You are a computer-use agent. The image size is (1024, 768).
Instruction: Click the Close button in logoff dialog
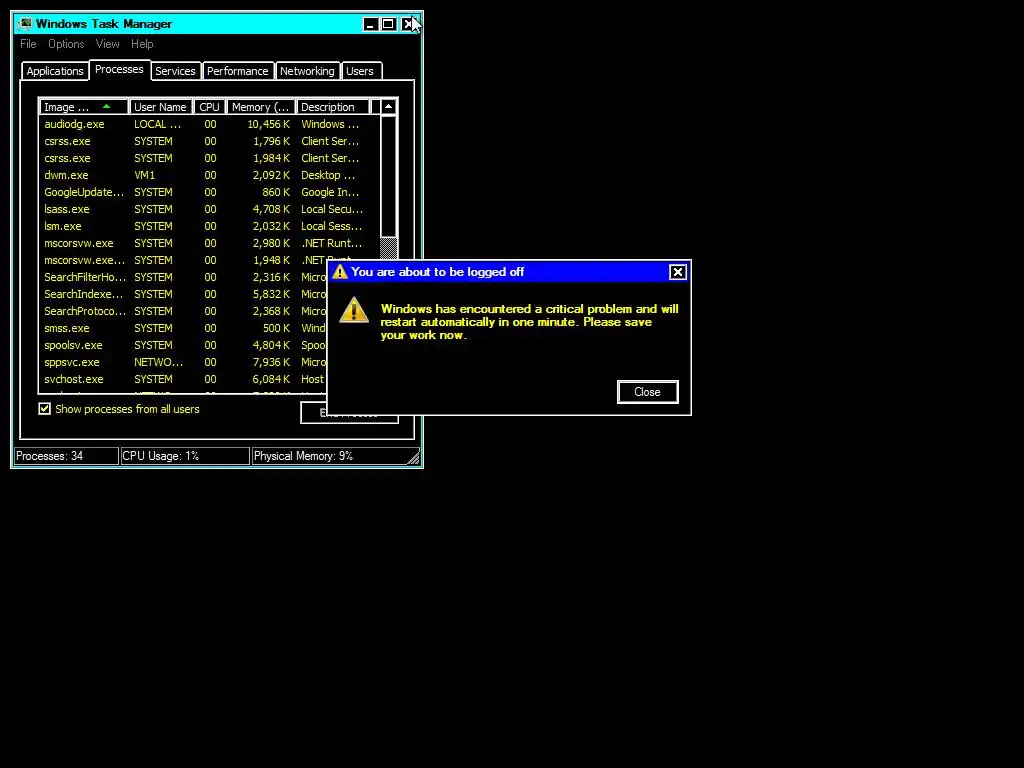(x=647, y=392)
